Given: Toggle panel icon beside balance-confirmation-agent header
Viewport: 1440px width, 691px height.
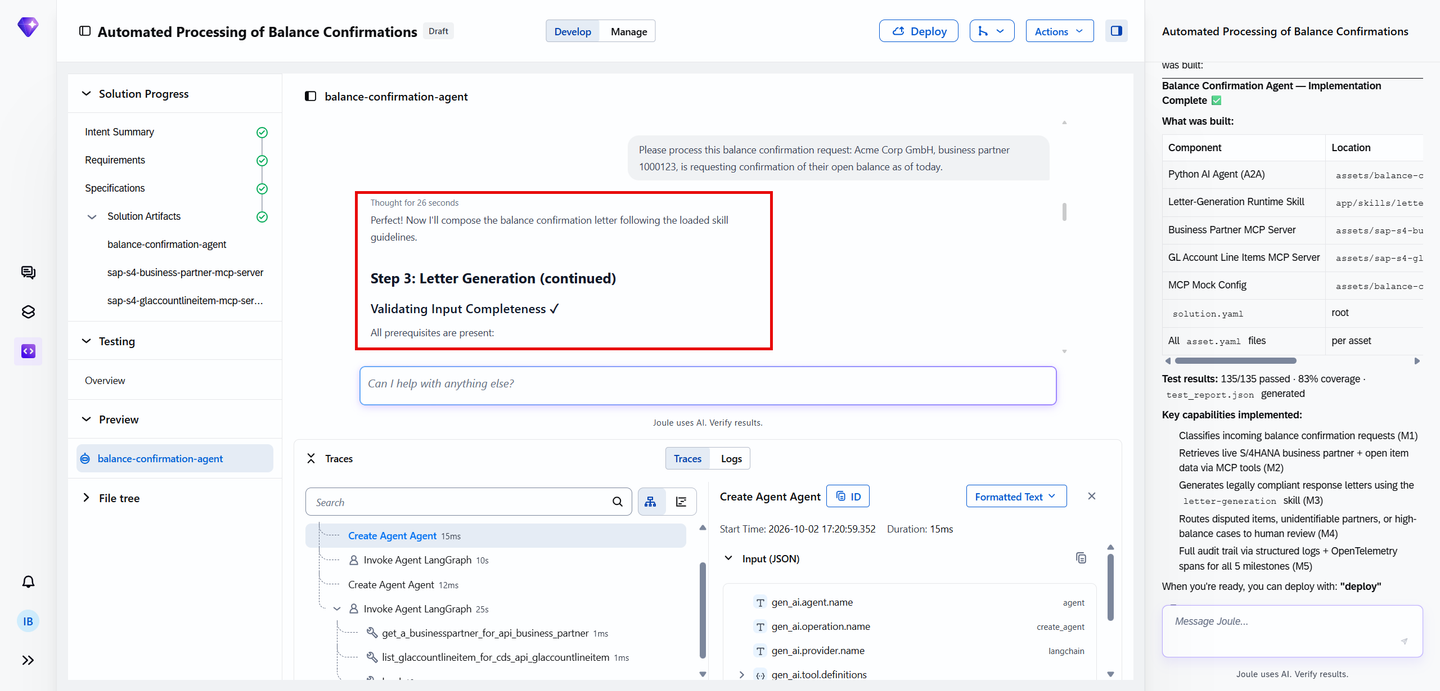Looking at the screenshot, I should (x=310, y=97).
